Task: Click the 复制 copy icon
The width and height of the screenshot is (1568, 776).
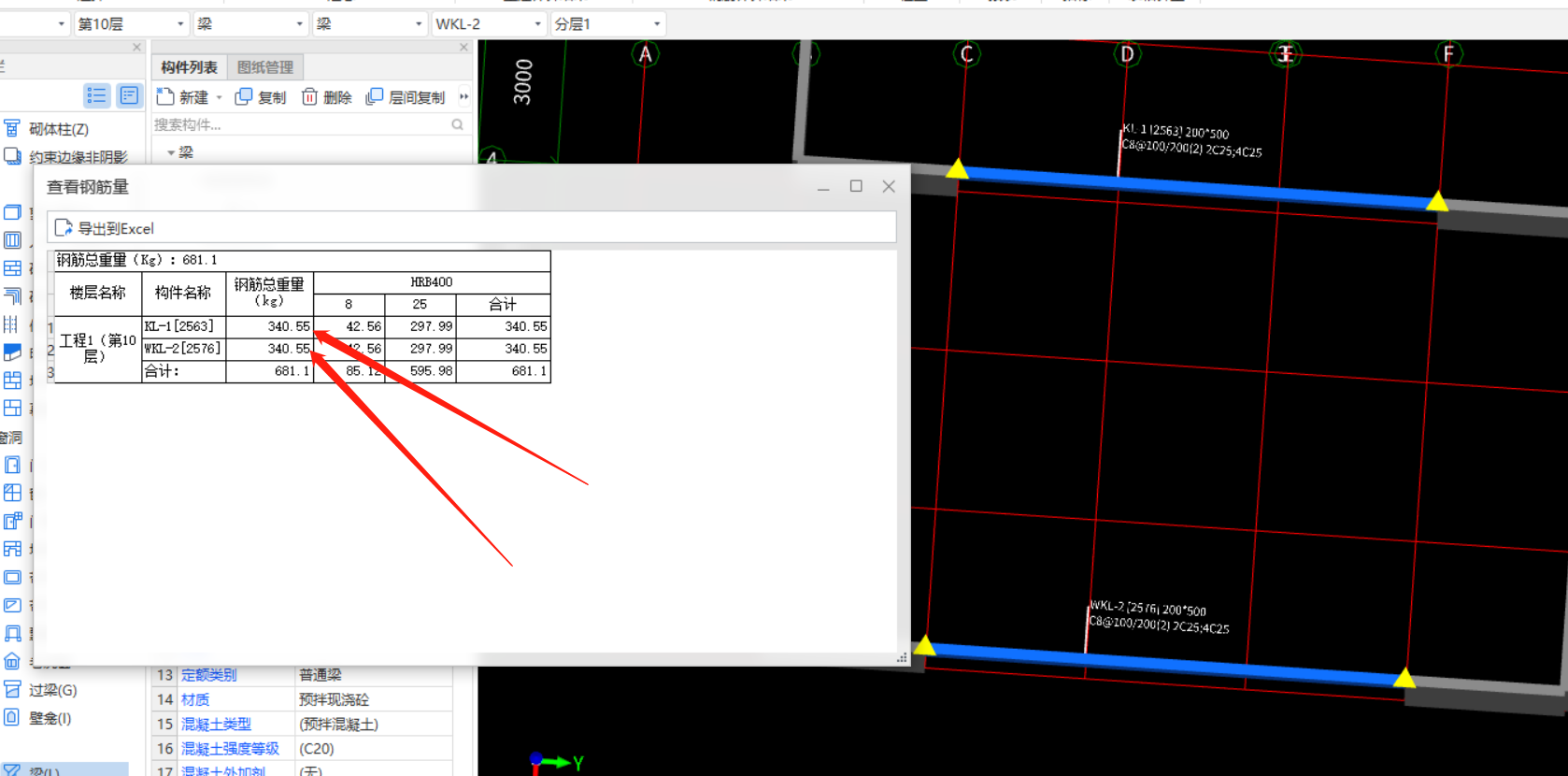Action: [x=244, y=96]
